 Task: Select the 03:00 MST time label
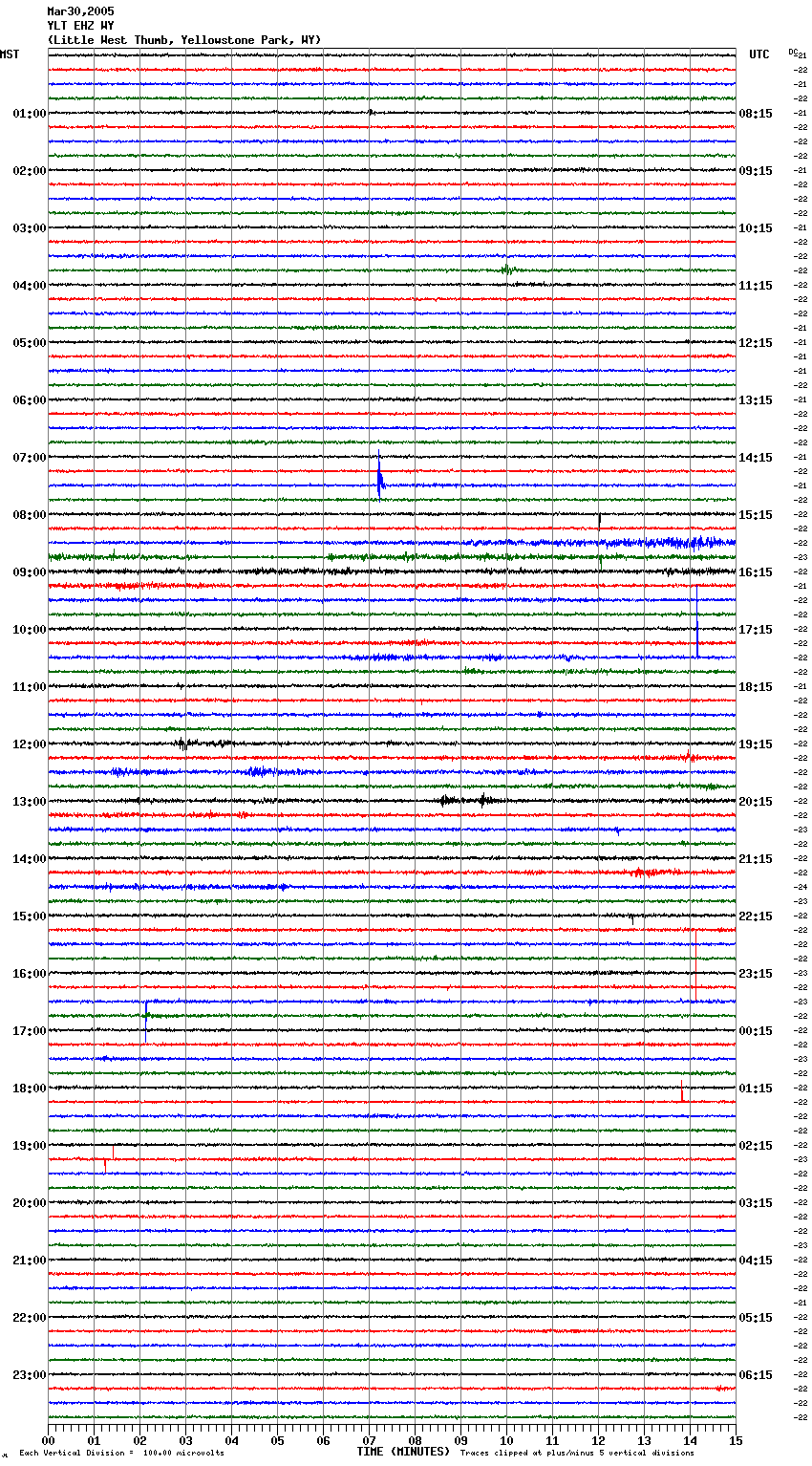(x=30, y=228)
